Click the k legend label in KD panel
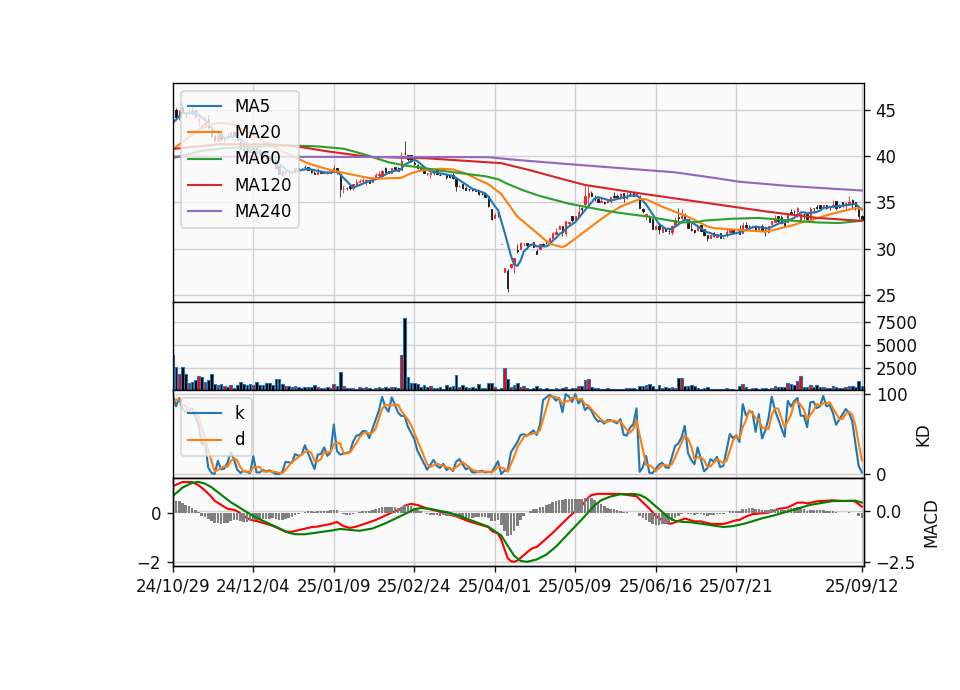The image size is (960, 690). [x=239, y=413]
